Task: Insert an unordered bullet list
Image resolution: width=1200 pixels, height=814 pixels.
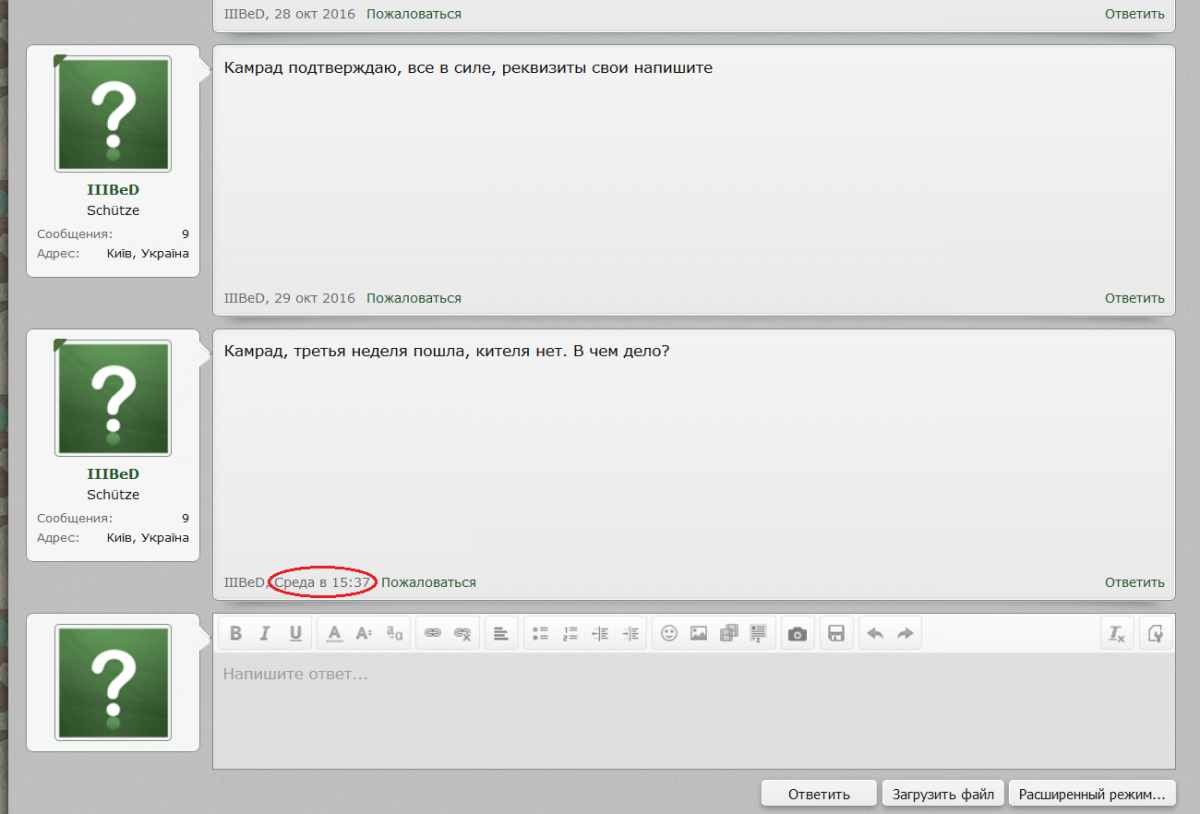Action: pyautogui.click(x=541, y=633)
